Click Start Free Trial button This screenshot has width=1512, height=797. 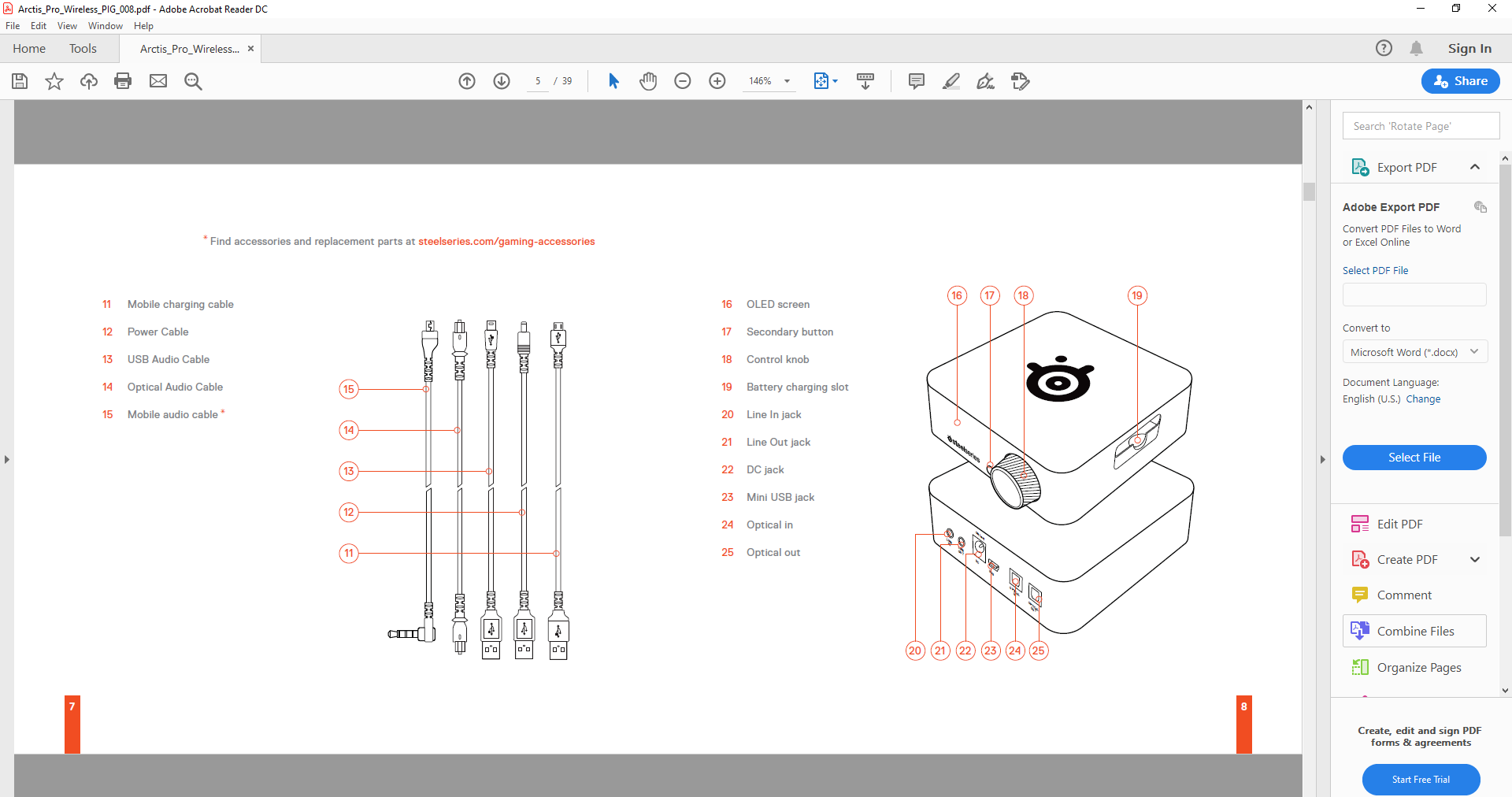pyautogui.click(x=1421, y=780)
